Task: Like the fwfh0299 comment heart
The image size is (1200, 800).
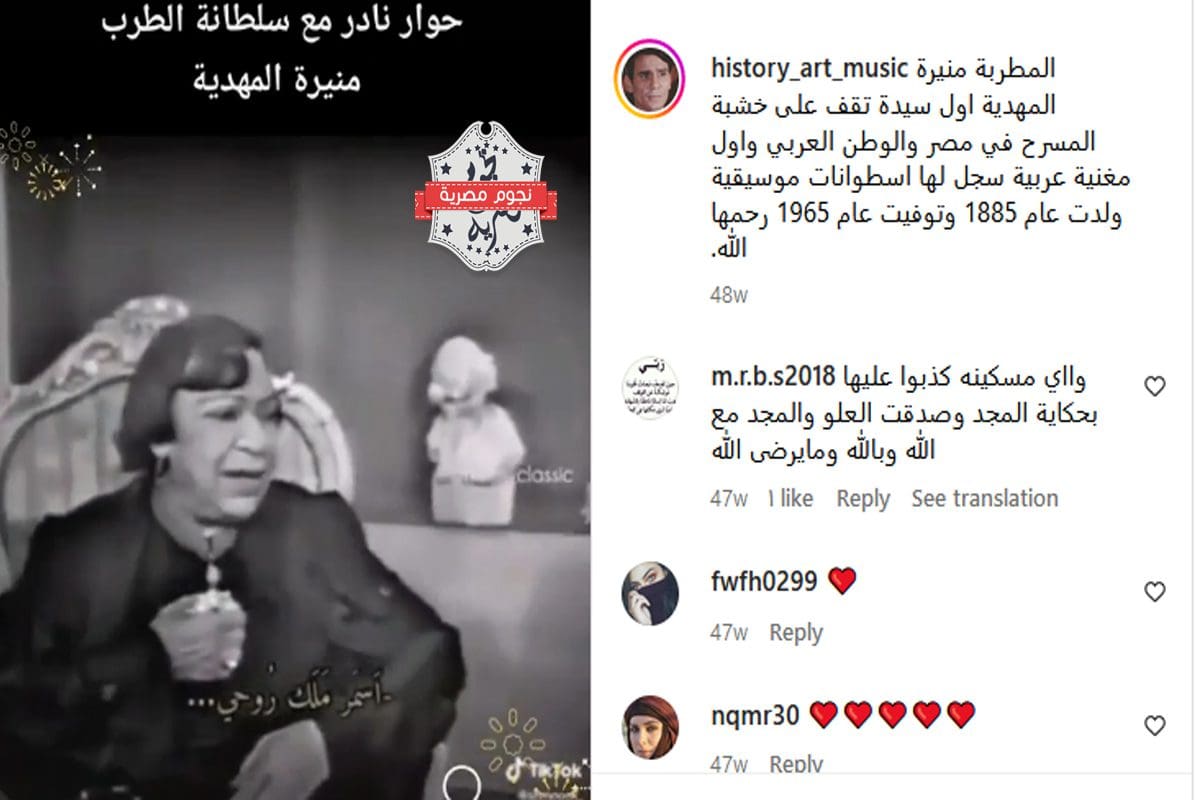Action: pos(1155,591)
